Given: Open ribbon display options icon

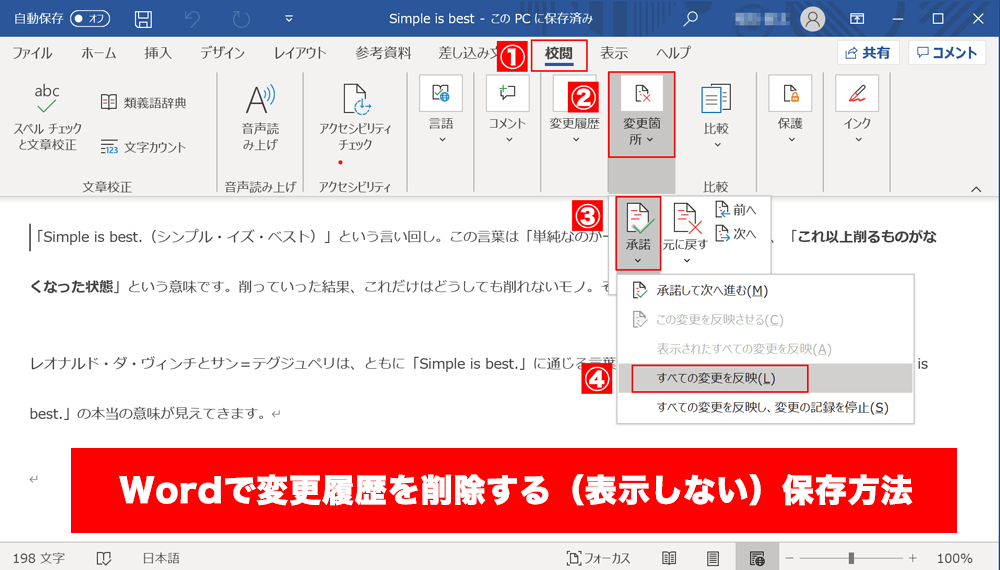Looking at the screenshot, I should (x=857, y=19).
